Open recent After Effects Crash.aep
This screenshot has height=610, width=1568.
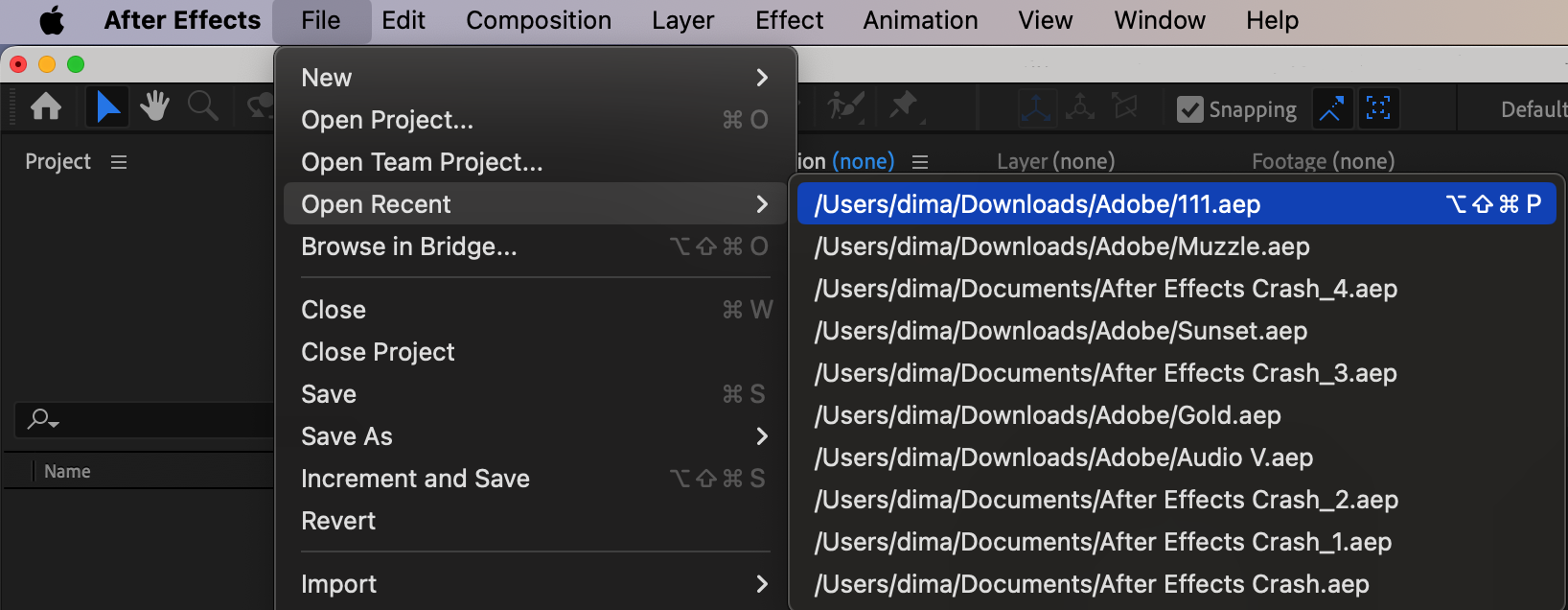point(1176,584)
